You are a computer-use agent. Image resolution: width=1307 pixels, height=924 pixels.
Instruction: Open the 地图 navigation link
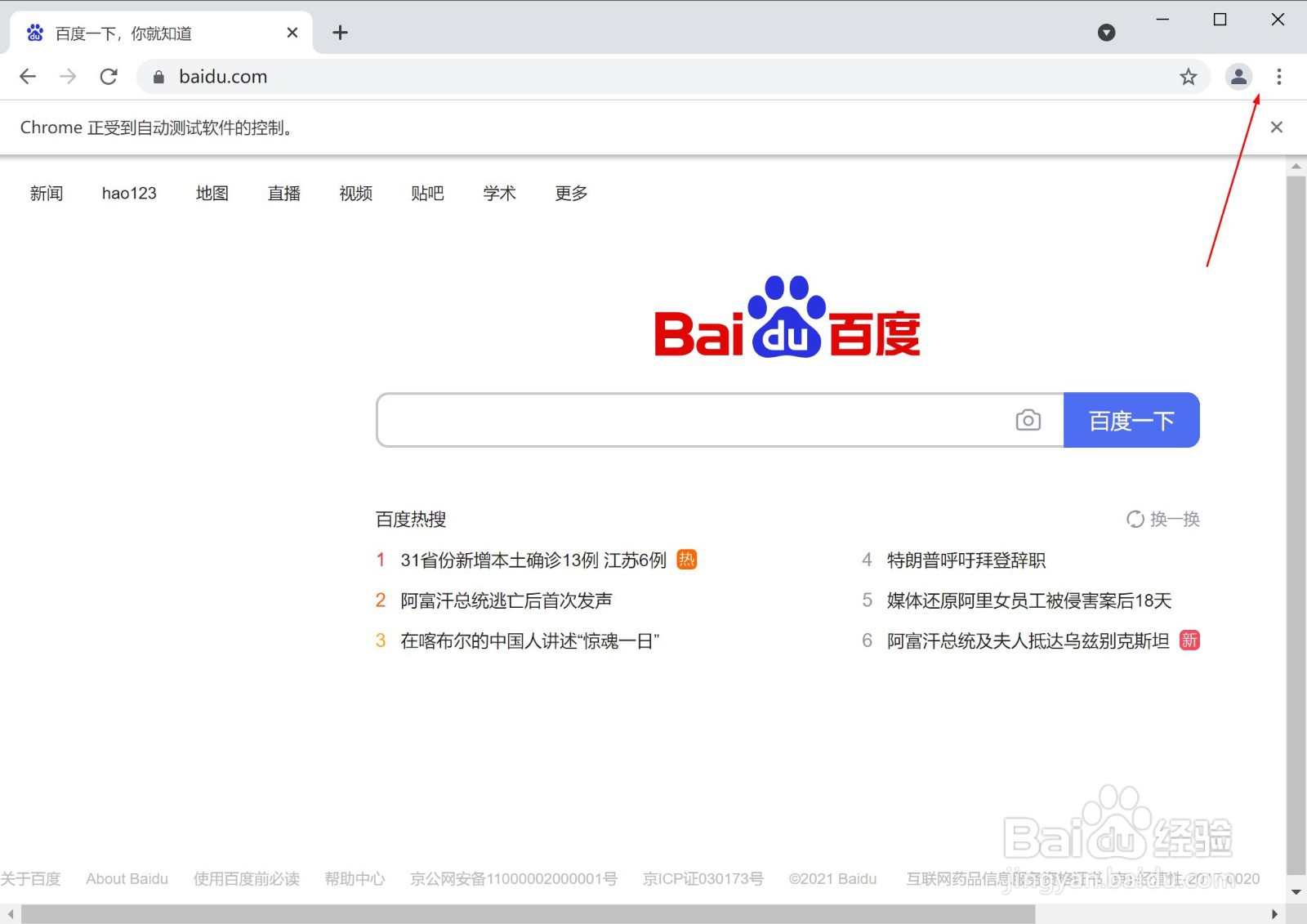(212, 194)
